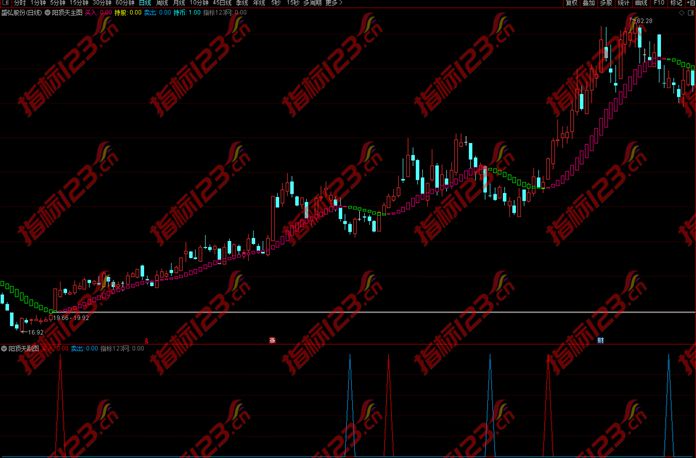Open the 画线 drawing tool
Viewport: 696px width, 458px height.
[x=640, y=4]
